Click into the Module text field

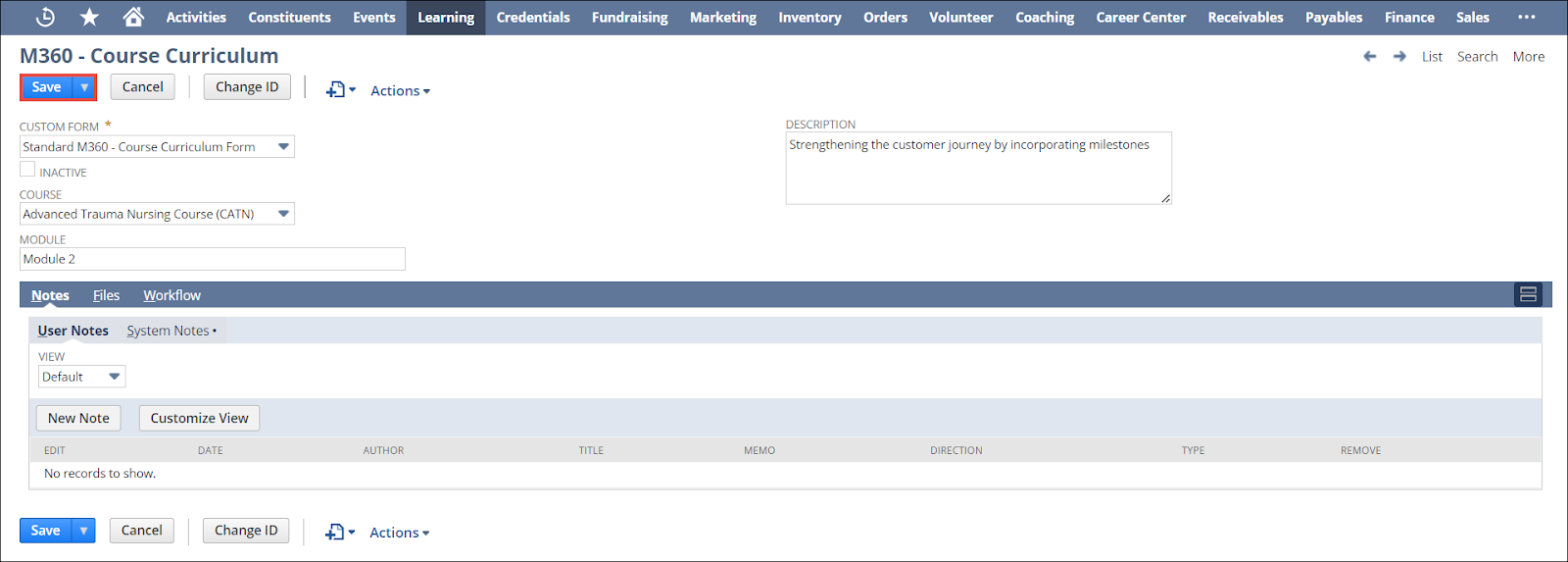point(212,259)
